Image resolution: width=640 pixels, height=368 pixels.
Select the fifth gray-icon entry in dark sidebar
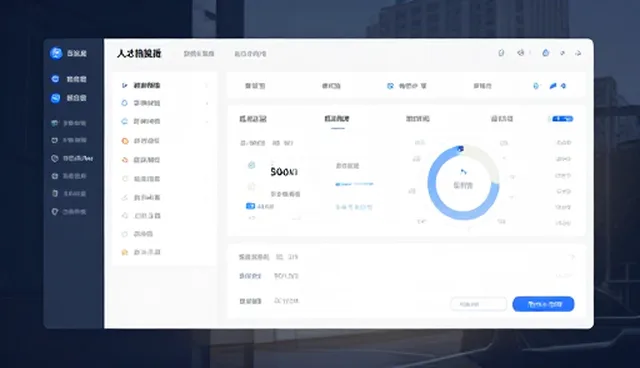click(69, 193)
